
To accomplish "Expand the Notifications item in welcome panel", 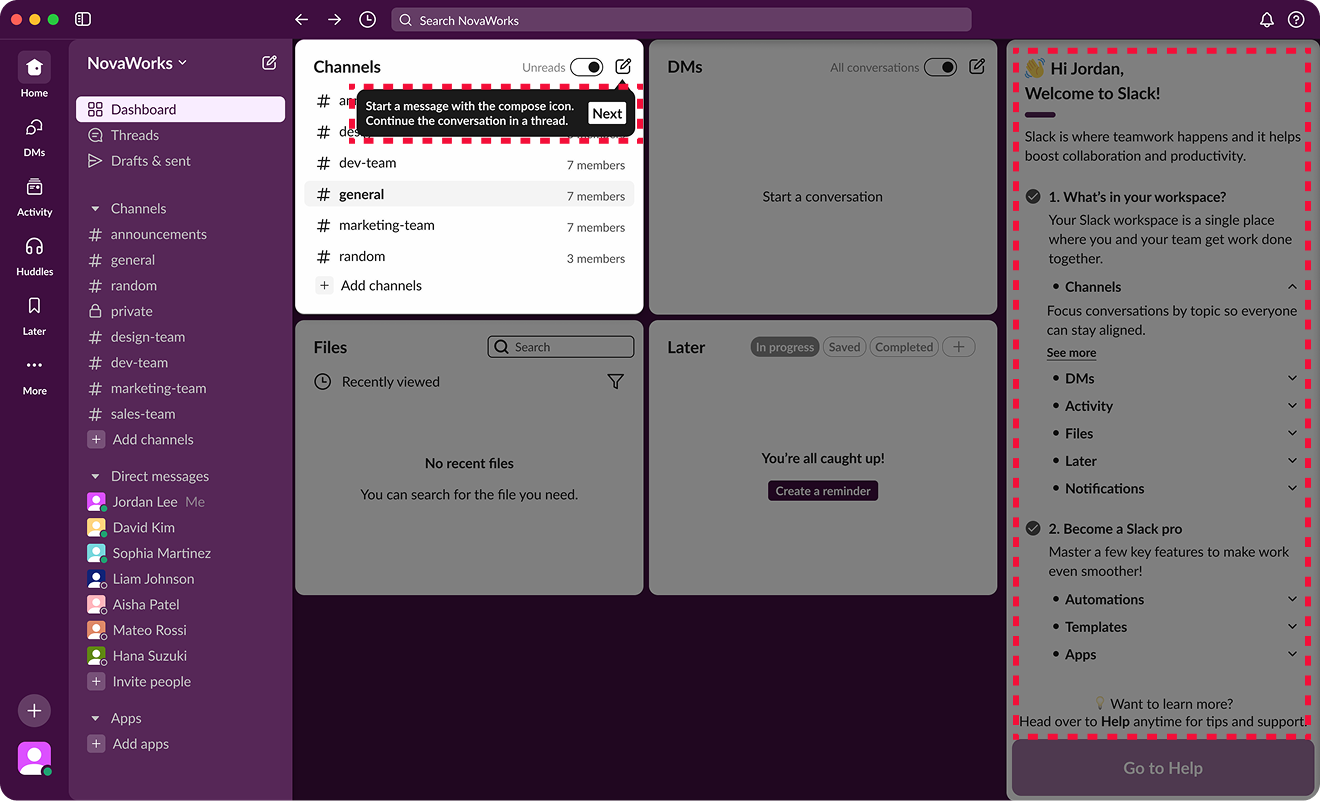I will coord(1292,488).
